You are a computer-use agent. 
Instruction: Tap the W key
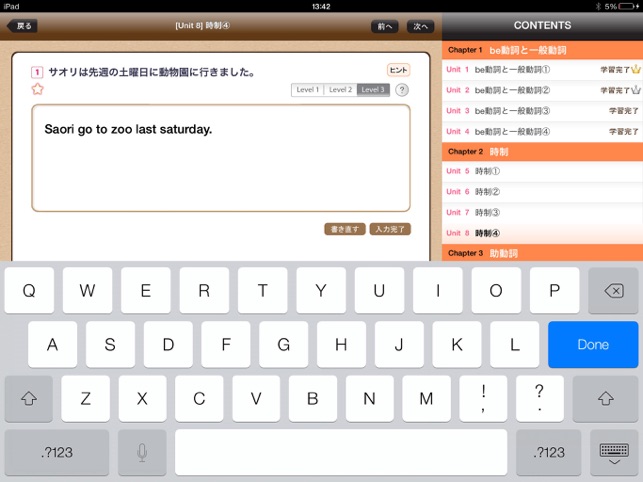click(87, 290)
